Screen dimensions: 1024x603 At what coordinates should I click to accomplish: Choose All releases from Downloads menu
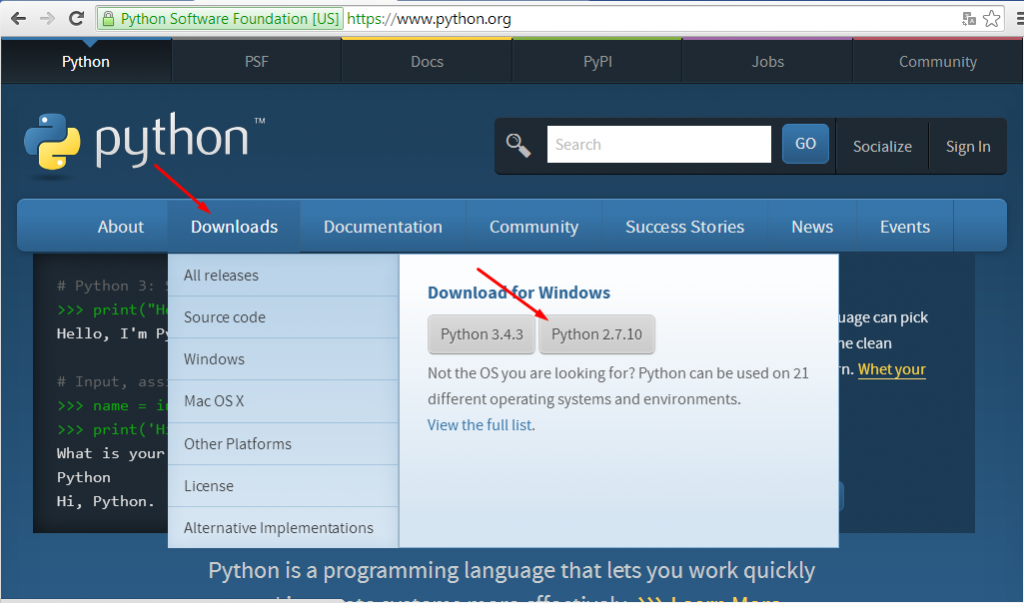point(283,275)
